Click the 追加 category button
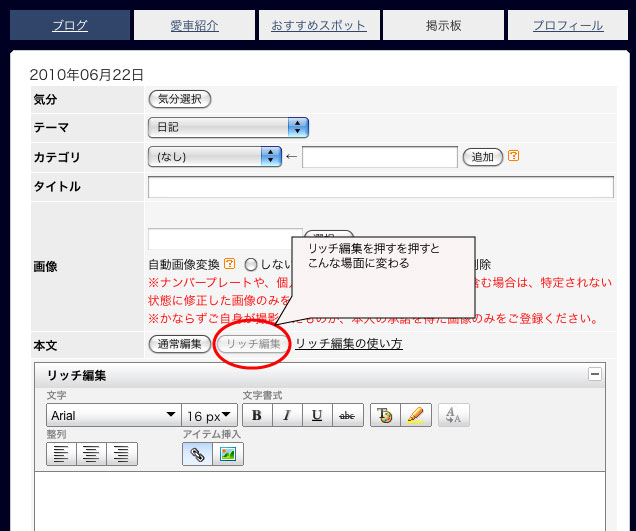The width and height of the screenshot is (636, 531). tap(483, 157)
